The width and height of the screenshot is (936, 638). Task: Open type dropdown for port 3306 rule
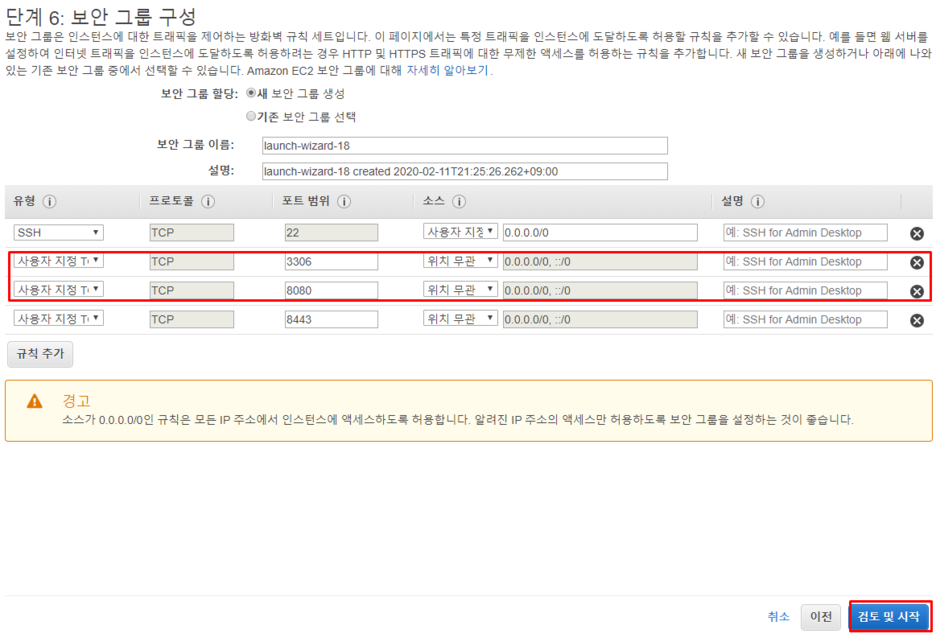(x=58, y=261)
